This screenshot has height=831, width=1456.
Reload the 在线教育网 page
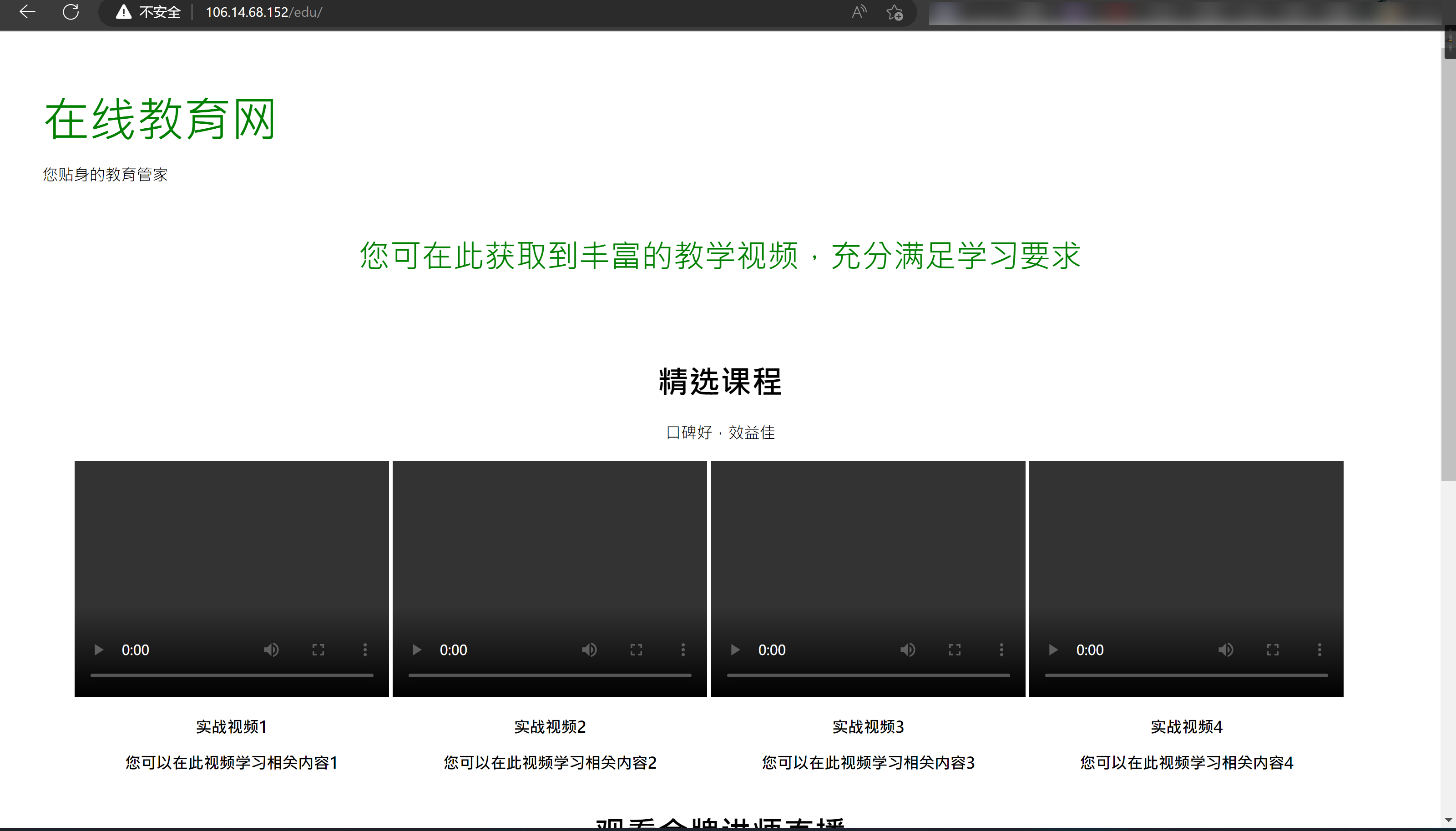(71, 11)
